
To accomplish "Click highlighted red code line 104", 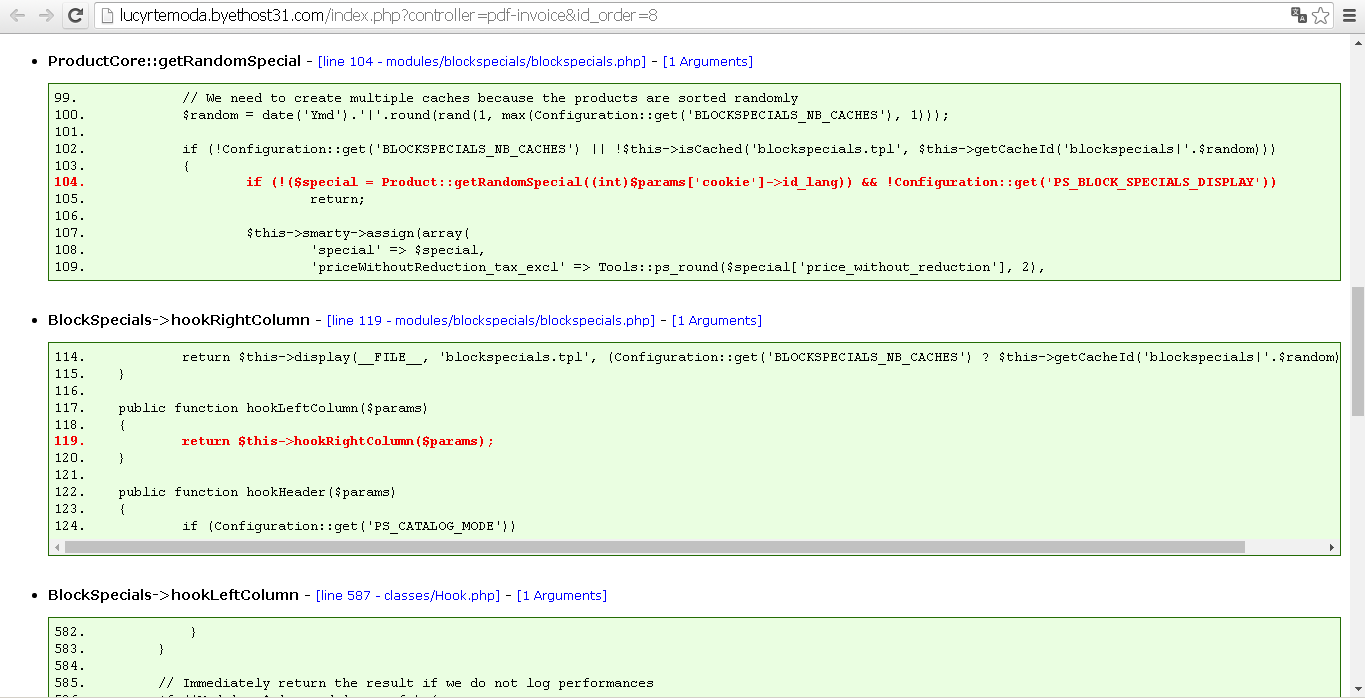I will pos(761,182).
